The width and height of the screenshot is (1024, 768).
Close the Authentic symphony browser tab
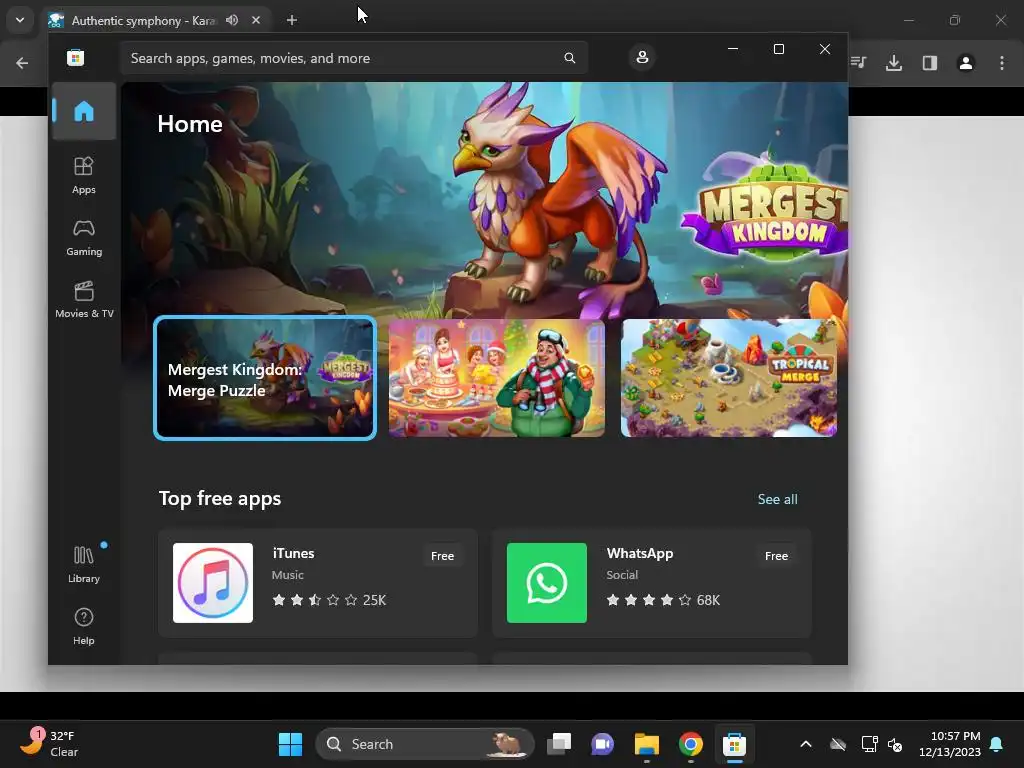point(256,20)
